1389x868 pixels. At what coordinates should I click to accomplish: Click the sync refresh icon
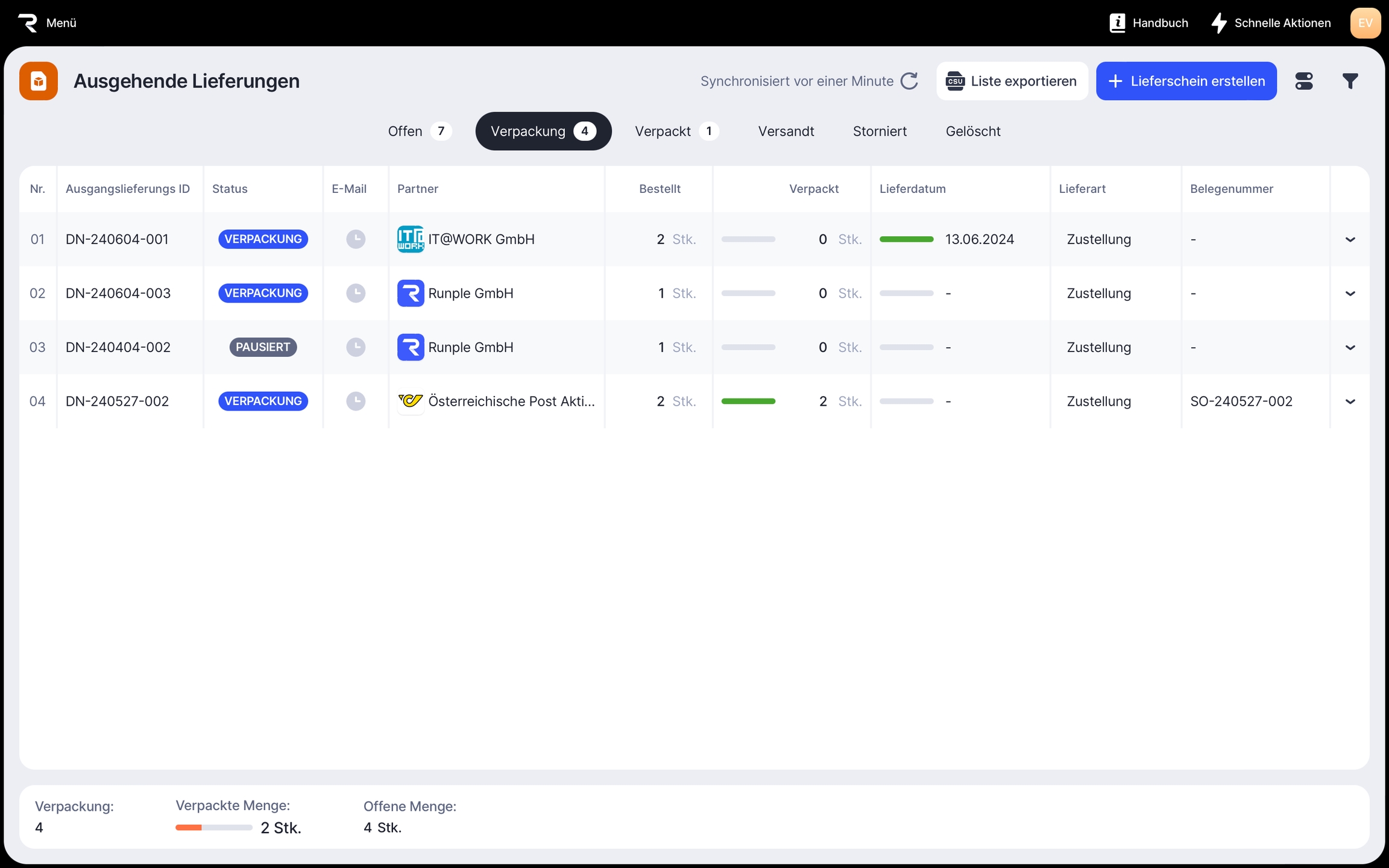pyautogui.click(x=909, y=81)
